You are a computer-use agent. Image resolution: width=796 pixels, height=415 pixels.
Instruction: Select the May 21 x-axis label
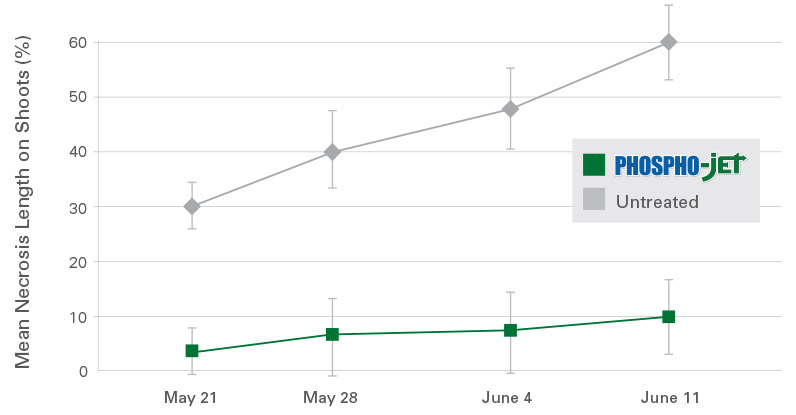point(190,397)
